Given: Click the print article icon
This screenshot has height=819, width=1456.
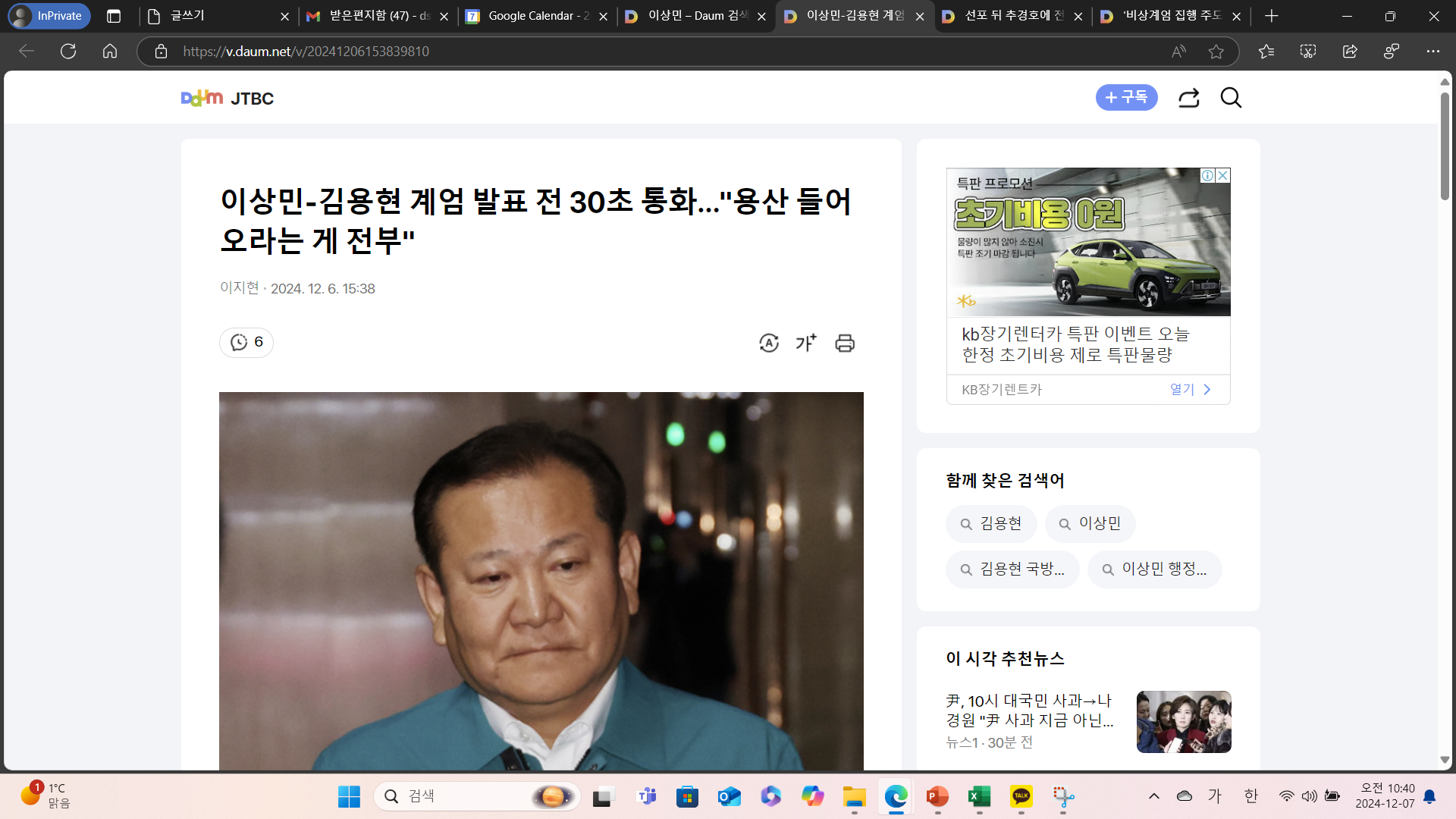Looking at the screenshot, I should coord(845,343).
